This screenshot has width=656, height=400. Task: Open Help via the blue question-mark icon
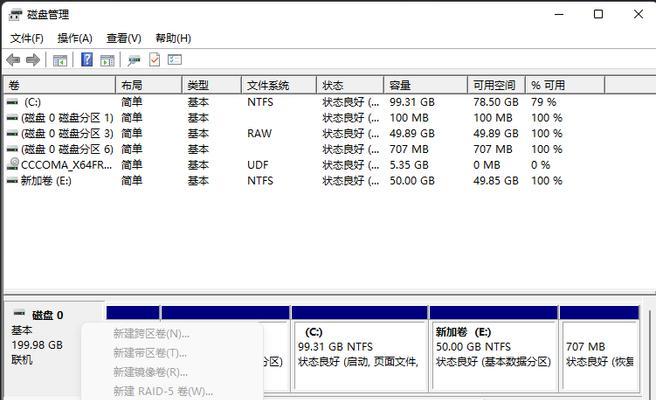[87, 60]
